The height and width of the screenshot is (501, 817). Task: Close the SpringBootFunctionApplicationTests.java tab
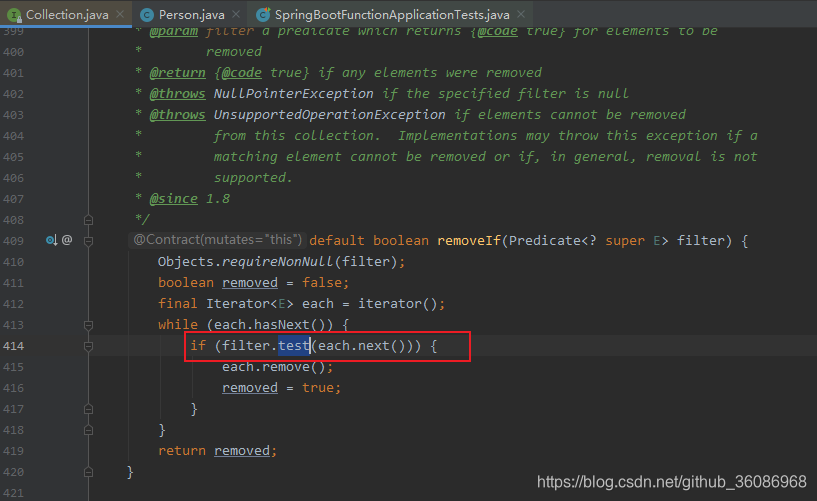click(521, 14)
